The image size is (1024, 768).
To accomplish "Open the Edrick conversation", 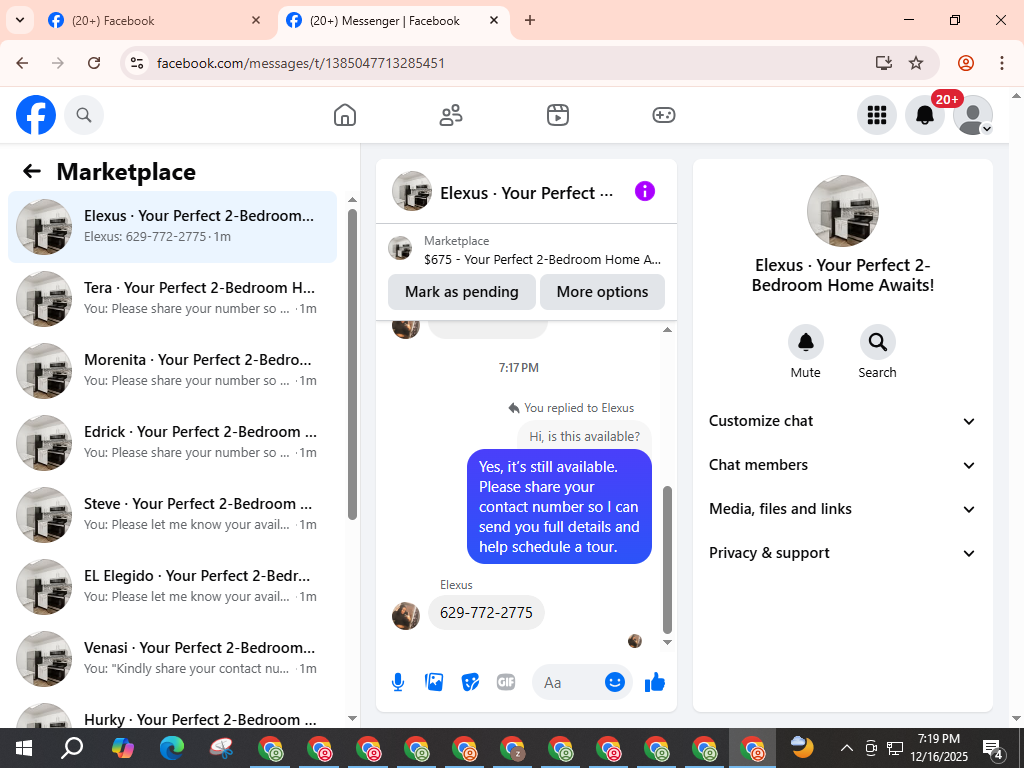I will pos(172,442).
